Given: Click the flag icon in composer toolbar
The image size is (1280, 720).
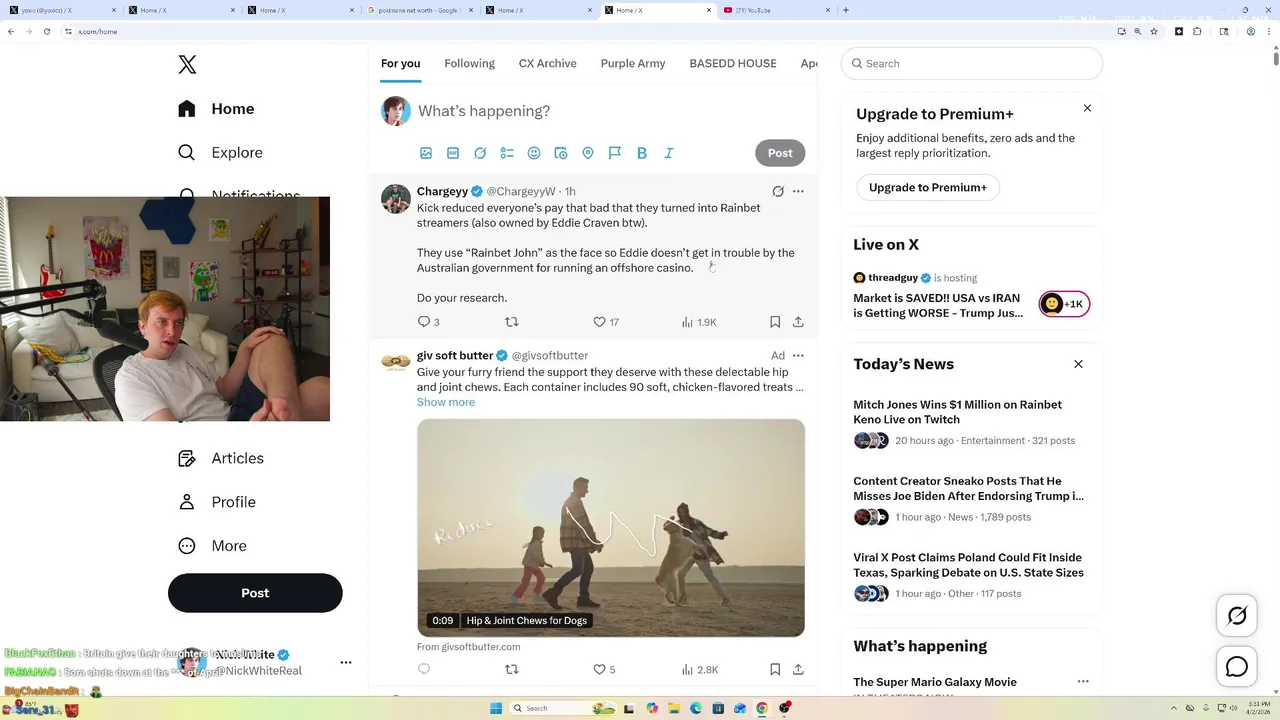Looking at the screenshot, I should [x=615, y=153].
